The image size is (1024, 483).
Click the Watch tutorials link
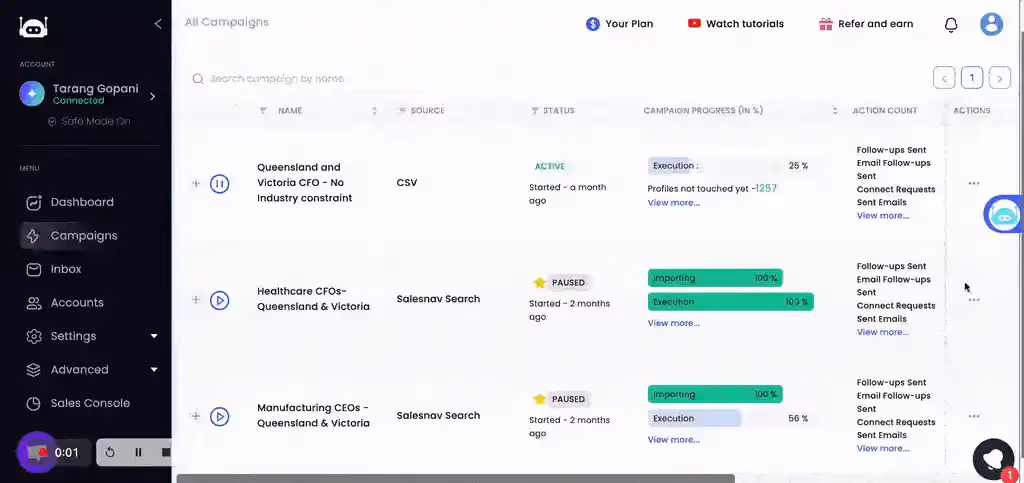click(x=735, y=24)
